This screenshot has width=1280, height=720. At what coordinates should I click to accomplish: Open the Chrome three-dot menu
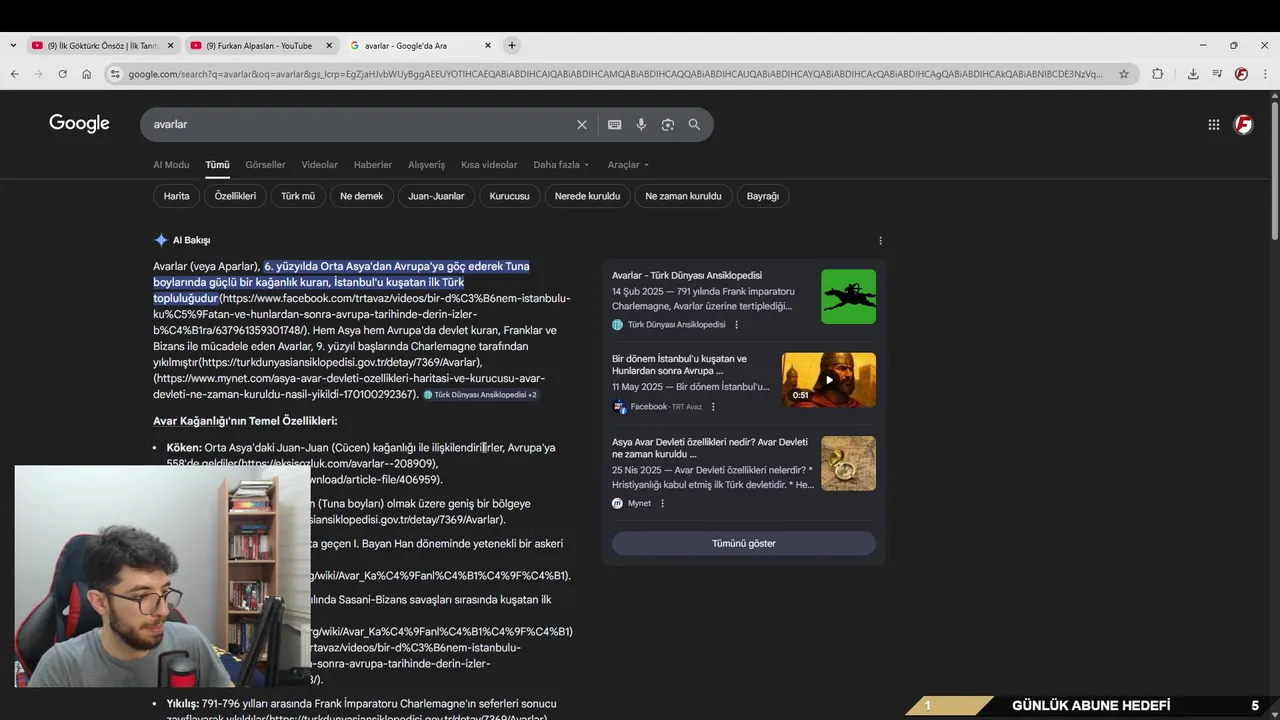point(1265,74)
